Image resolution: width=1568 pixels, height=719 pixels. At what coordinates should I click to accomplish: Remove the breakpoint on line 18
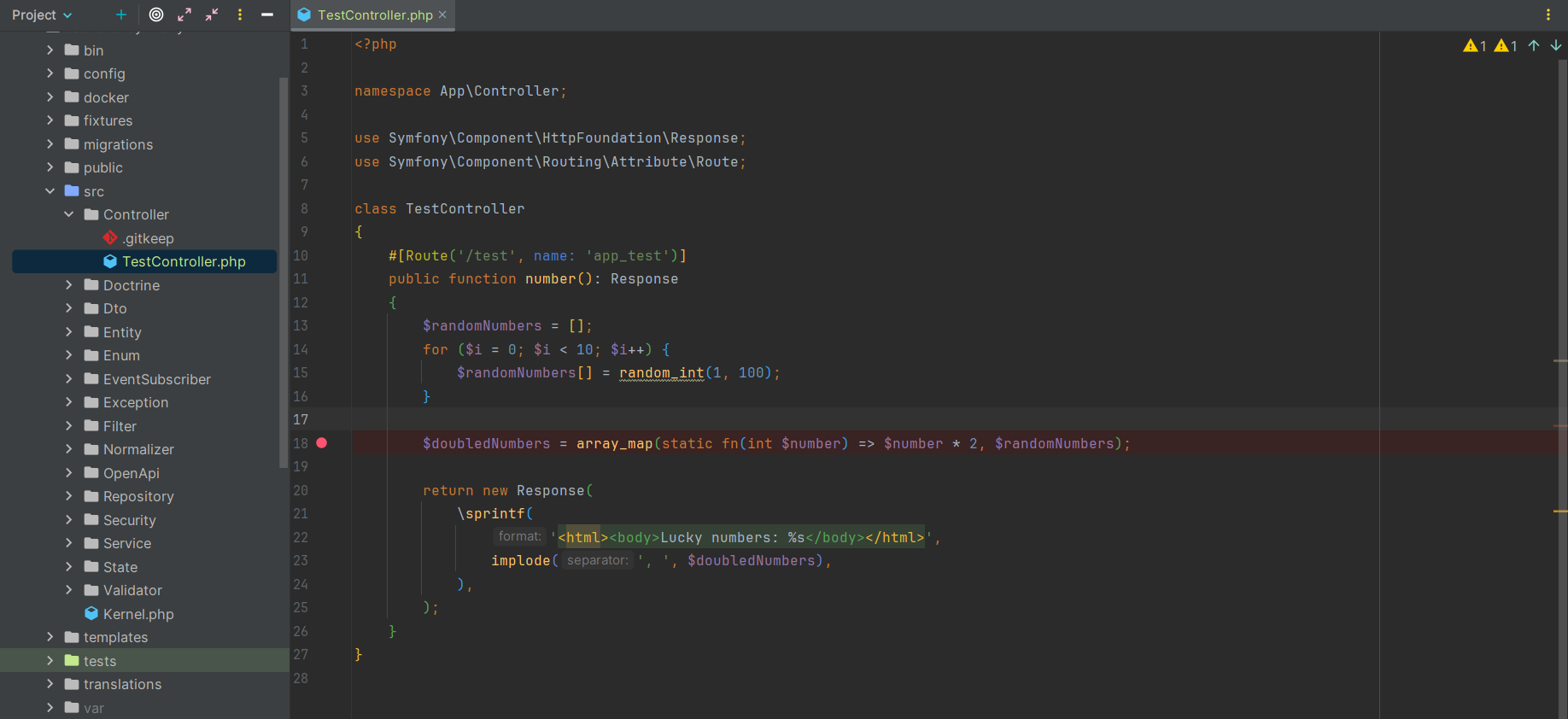[322, 443]
